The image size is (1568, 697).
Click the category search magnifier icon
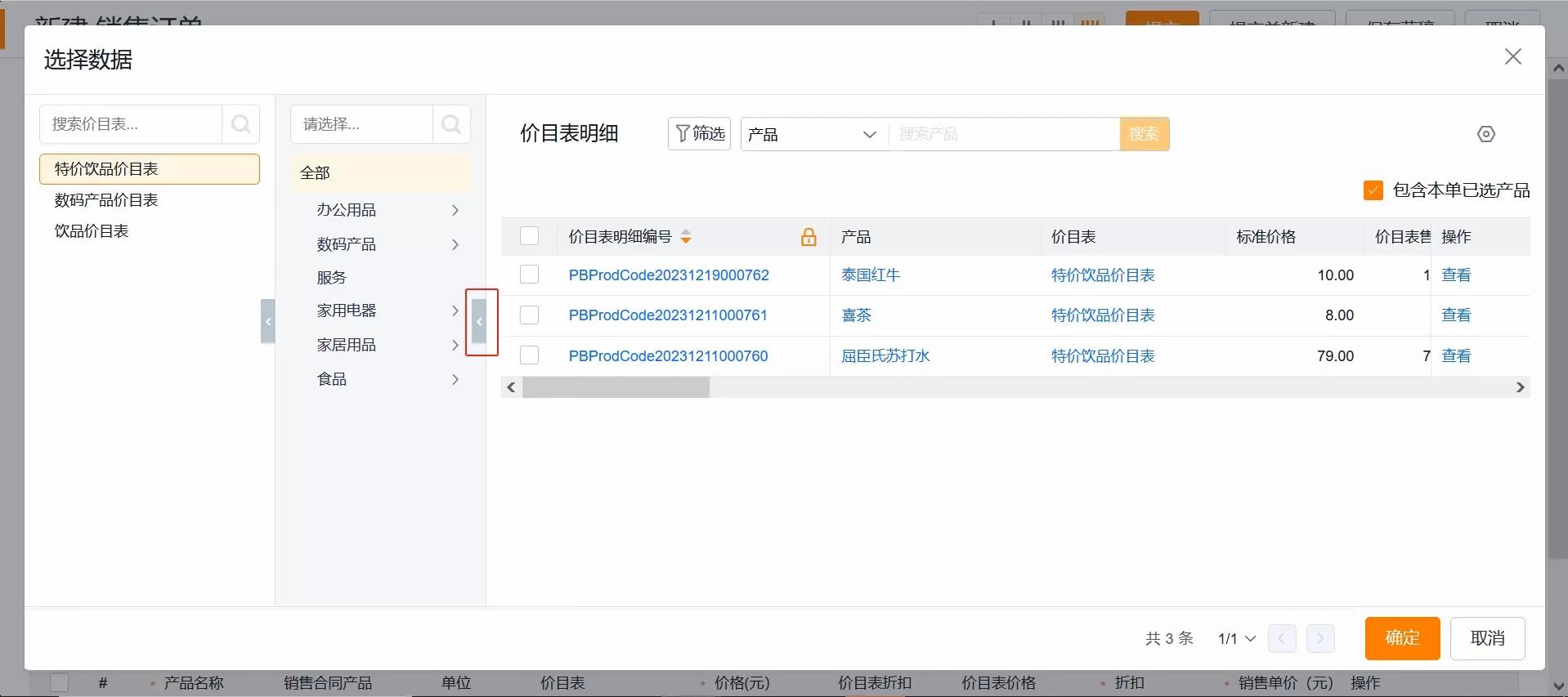(x=450, y=124)
